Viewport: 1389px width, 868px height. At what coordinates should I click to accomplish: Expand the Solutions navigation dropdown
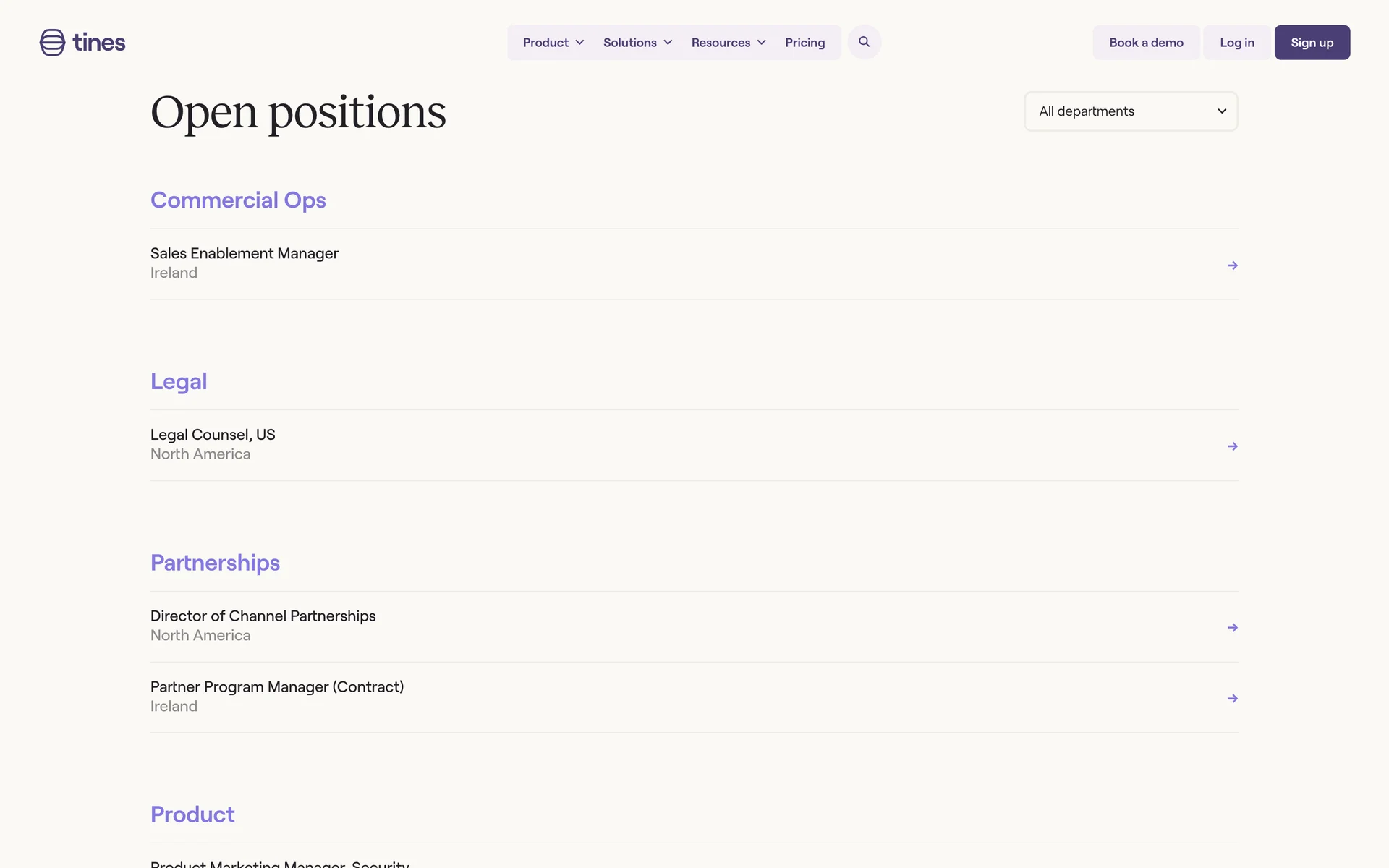coord(637,43)
